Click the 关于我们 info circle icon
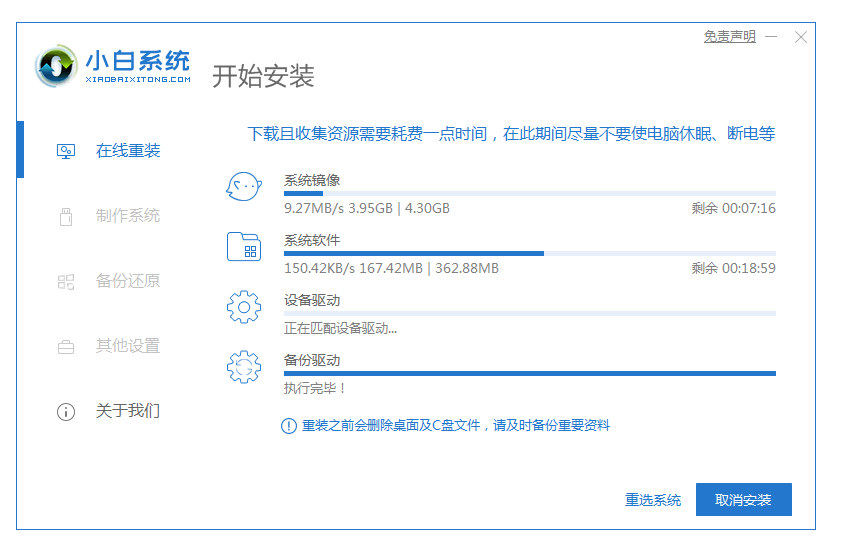 (x=66, y=411)
